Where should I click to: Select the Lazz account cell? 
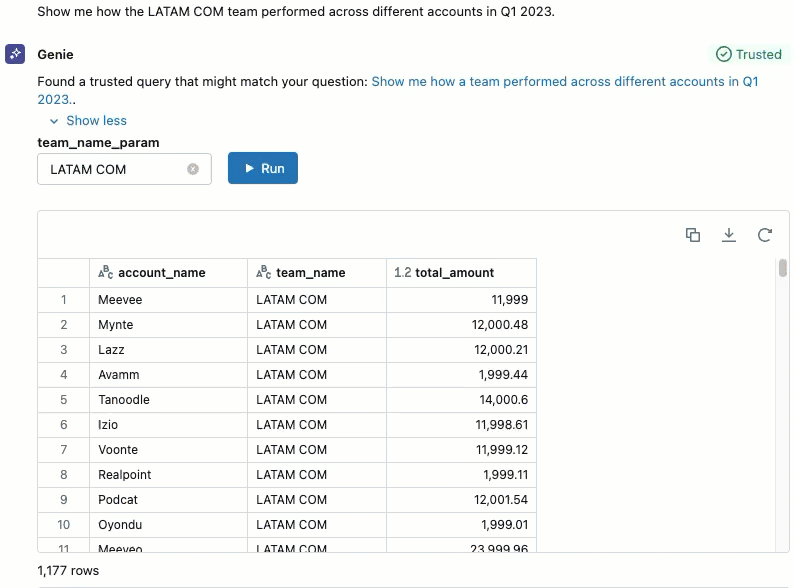(169, 350)
